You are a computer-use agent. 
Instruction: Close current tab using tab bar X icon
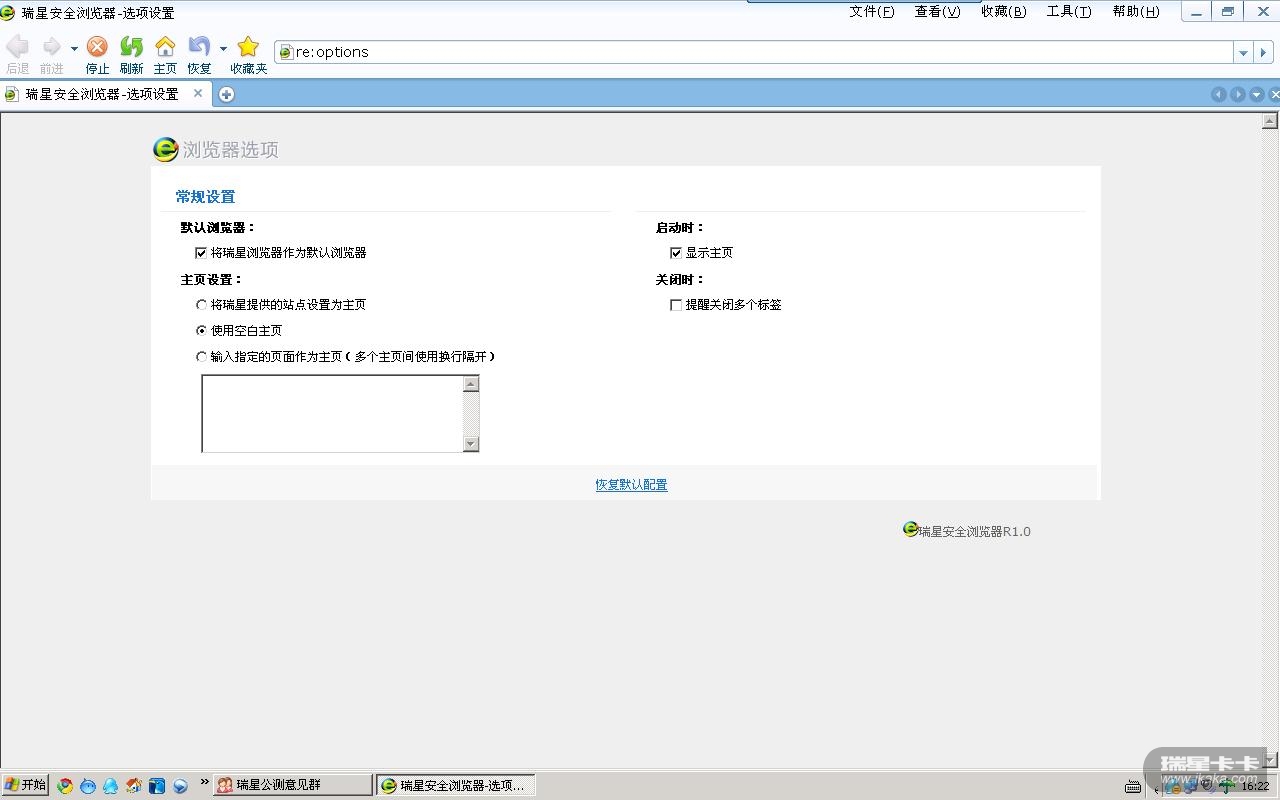[x=1274, y=94]
